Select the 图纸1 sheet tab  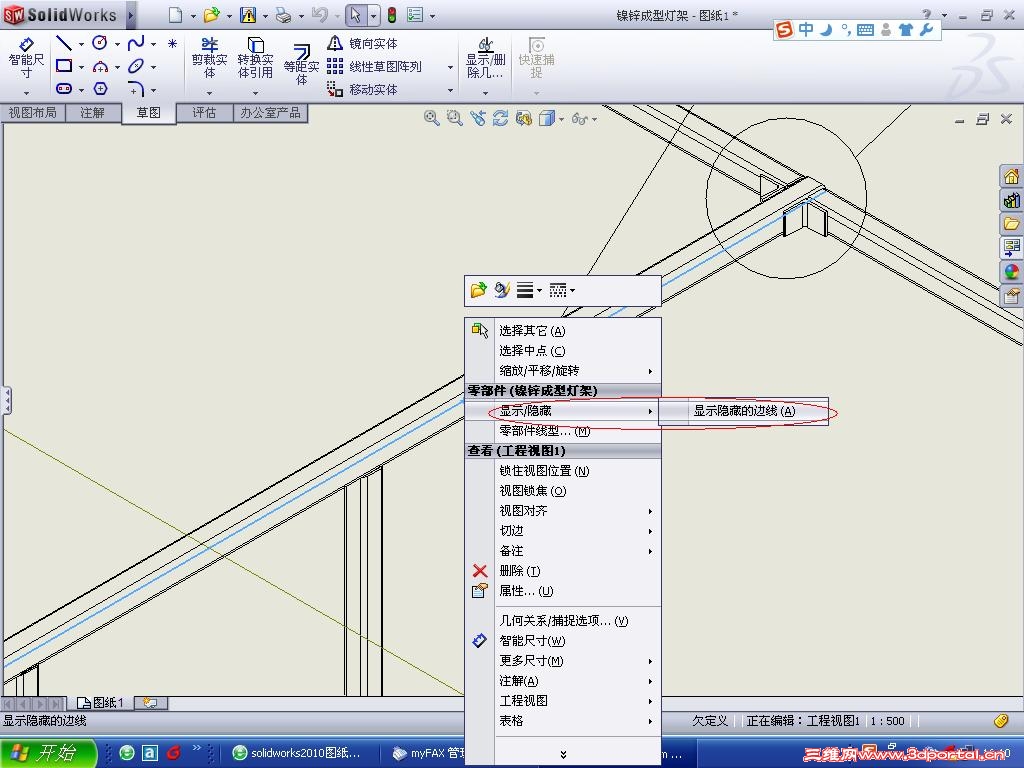click(x=101, y=703)
